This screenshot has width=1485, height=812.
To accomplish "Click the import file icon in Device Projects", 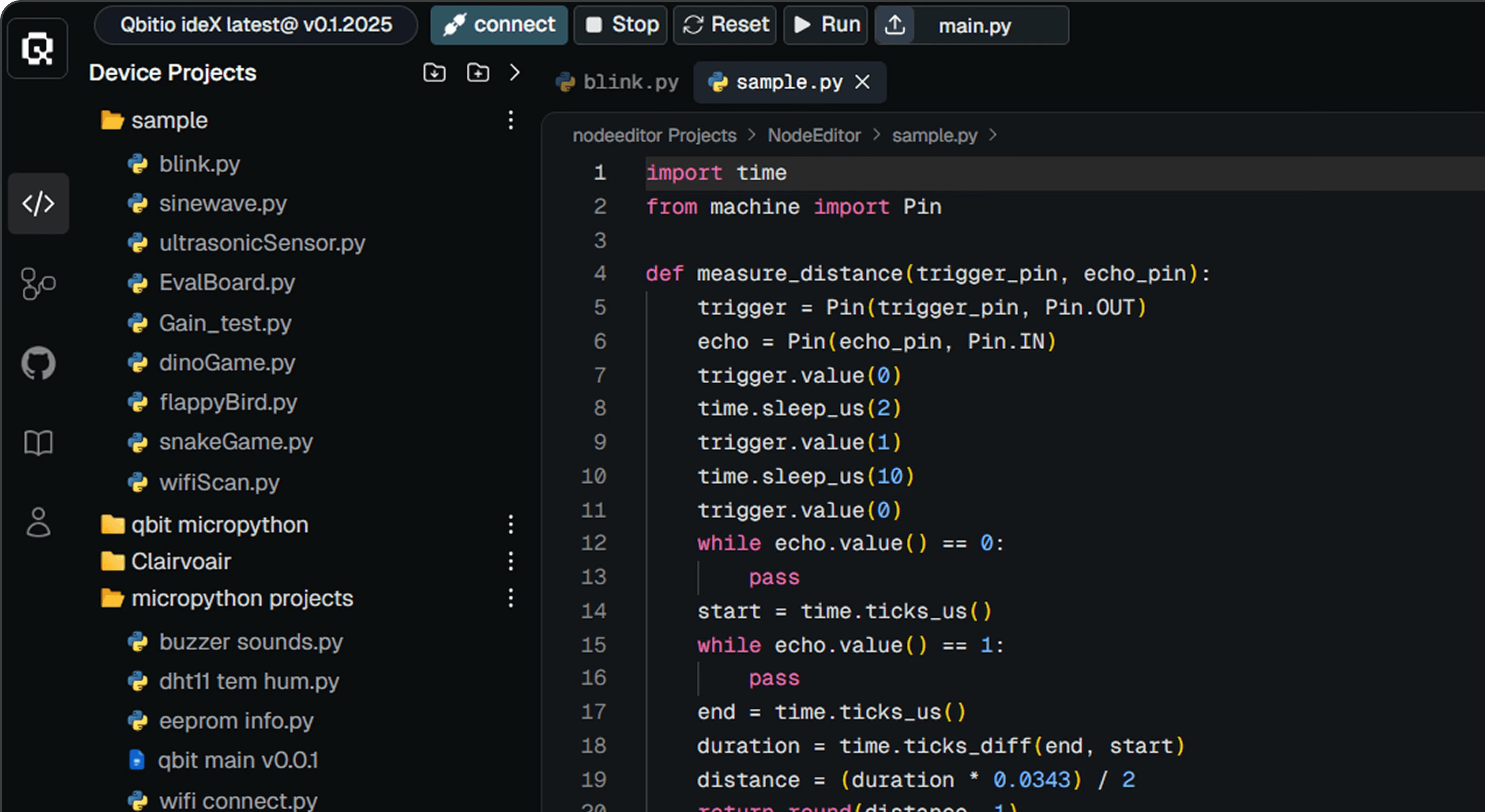I will [435, 73].
